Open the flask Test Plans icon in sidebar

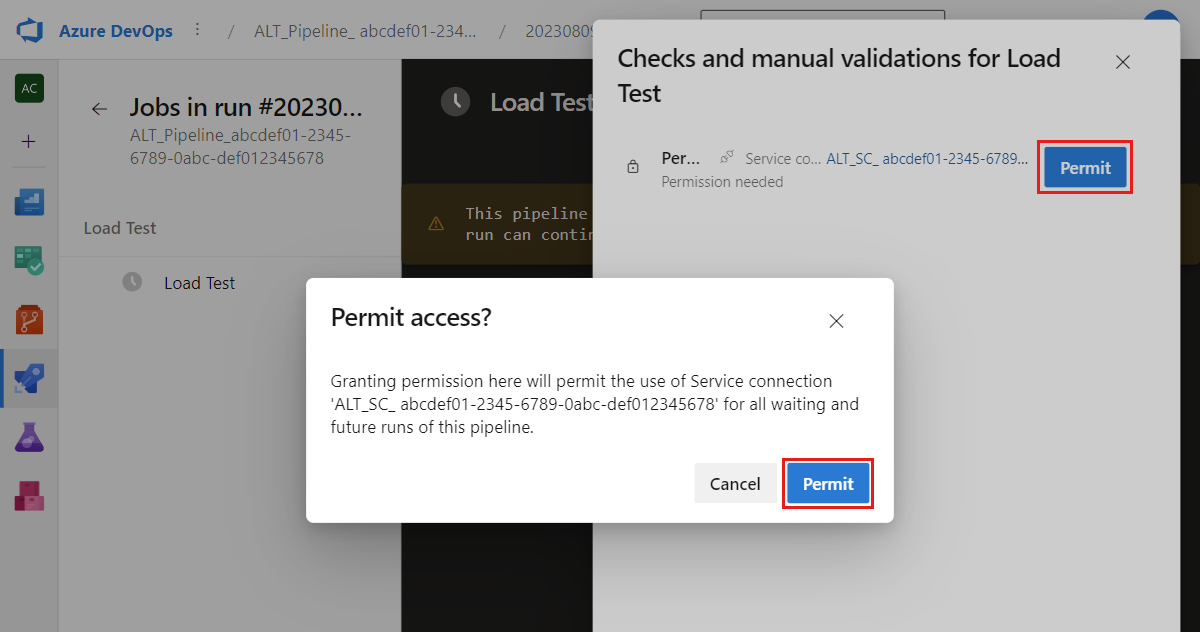coord(29,437)
